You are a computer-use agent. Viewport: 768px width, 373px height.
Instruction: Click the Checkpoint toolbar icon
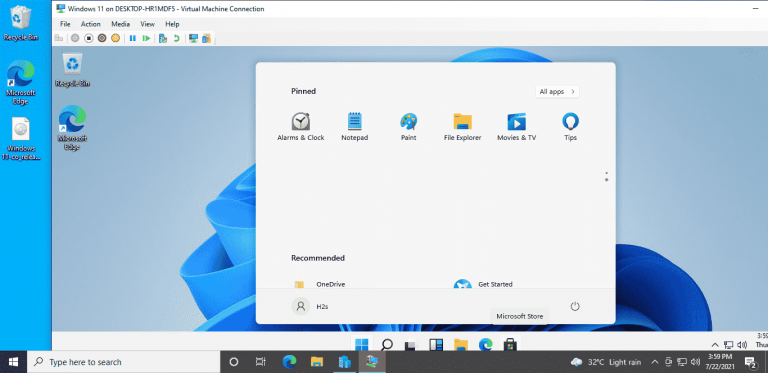[x=163, y=38]
